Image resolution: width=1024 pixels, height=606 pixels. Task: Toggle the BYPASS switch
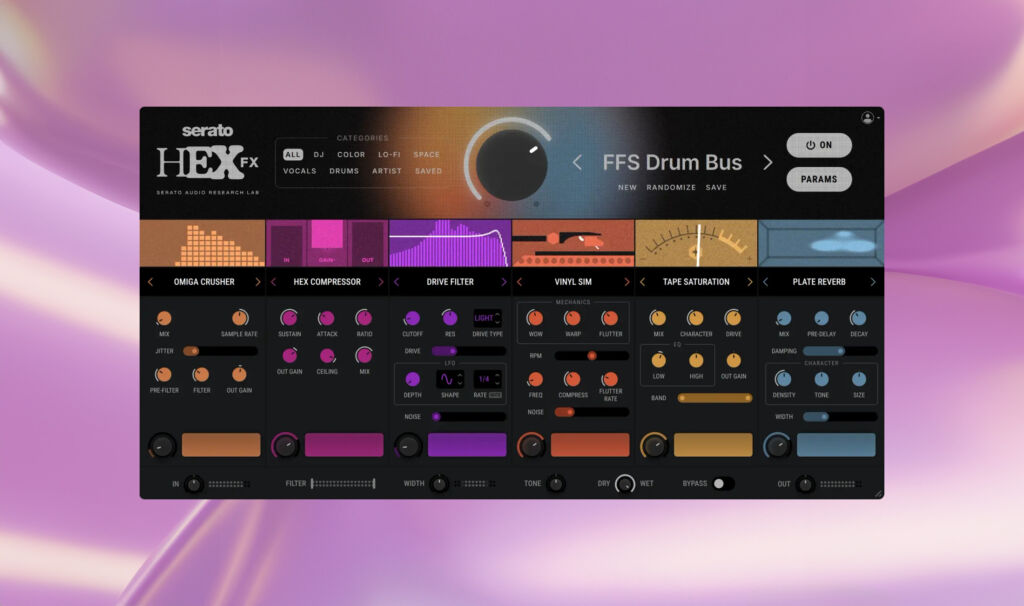pos(723,483)
